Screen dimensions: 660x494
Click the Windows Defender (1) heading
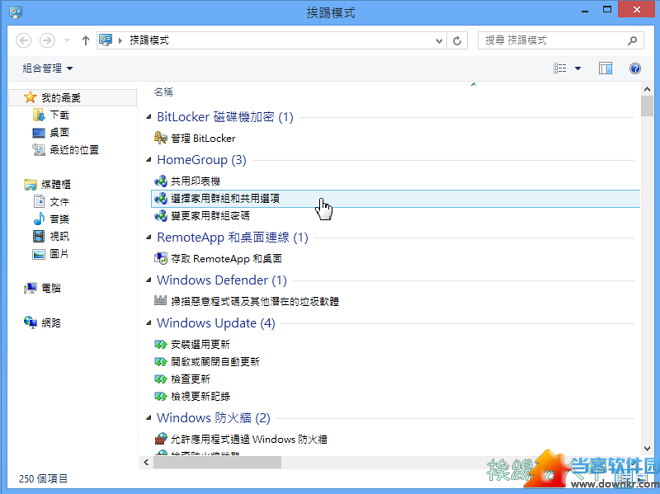[x=221, y=280]
